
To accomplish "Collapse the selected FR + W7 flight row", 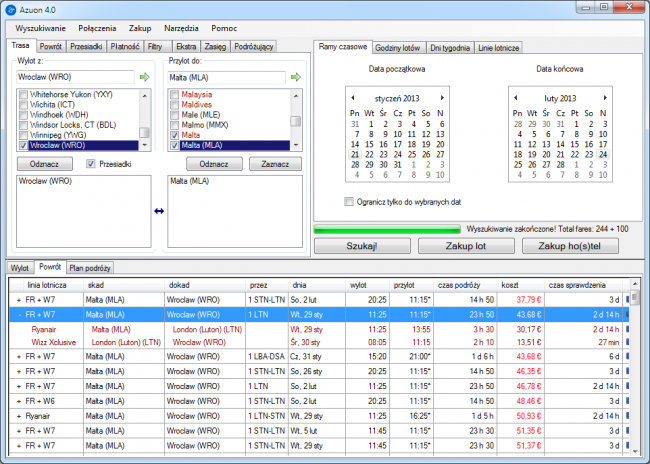I will click(20, 313).
